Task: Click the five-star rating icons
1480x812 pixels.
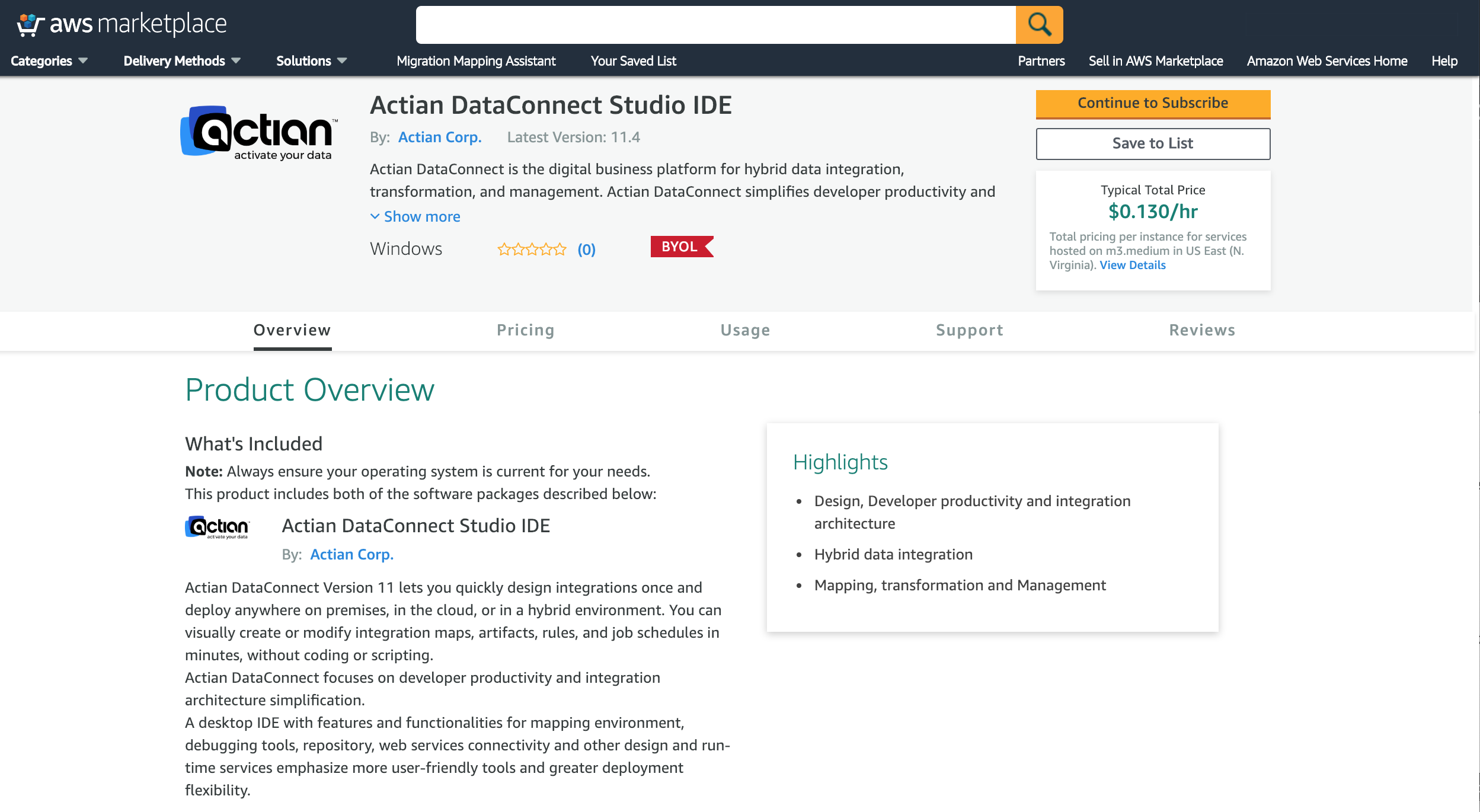Action: [x=532, y=250]
